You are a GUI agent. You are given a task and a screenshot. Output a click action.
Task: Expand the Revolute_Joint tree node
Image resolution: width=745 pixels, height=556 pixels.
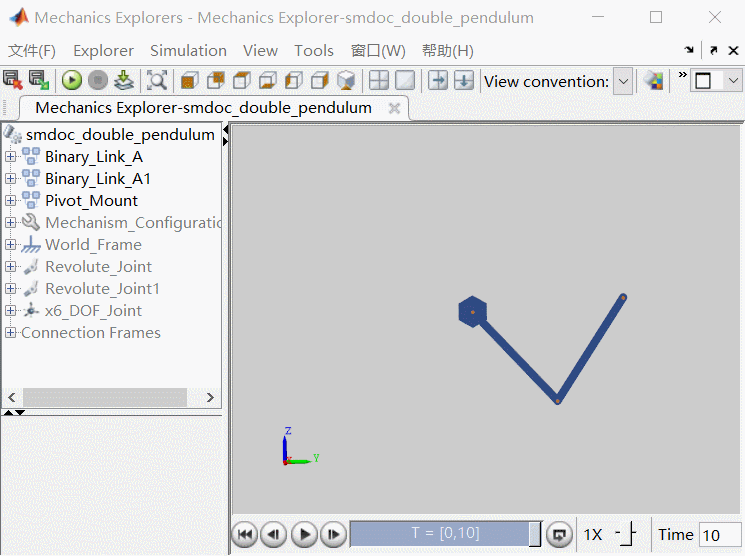(x=10, y=267)
